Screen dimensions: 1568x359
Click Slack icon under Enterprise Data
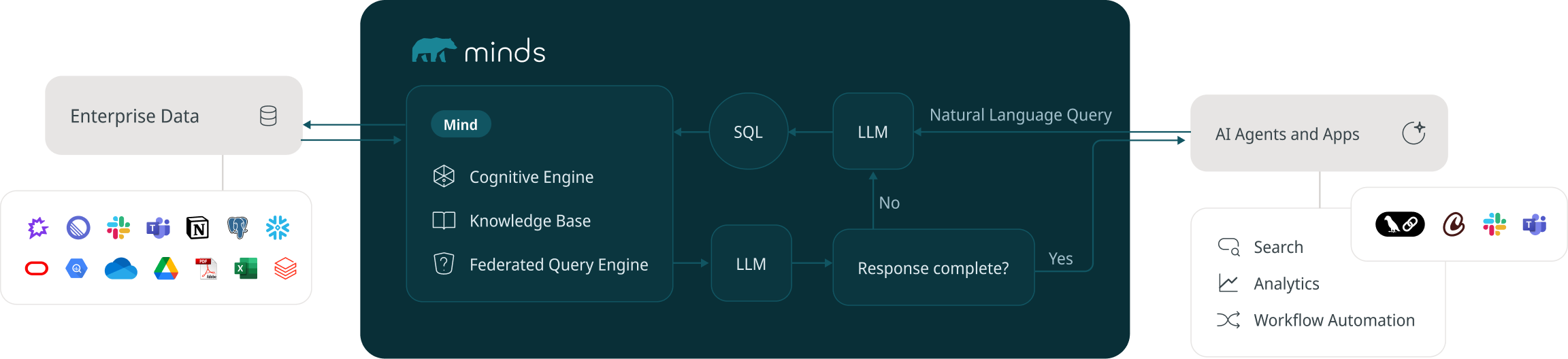[118, 228]
